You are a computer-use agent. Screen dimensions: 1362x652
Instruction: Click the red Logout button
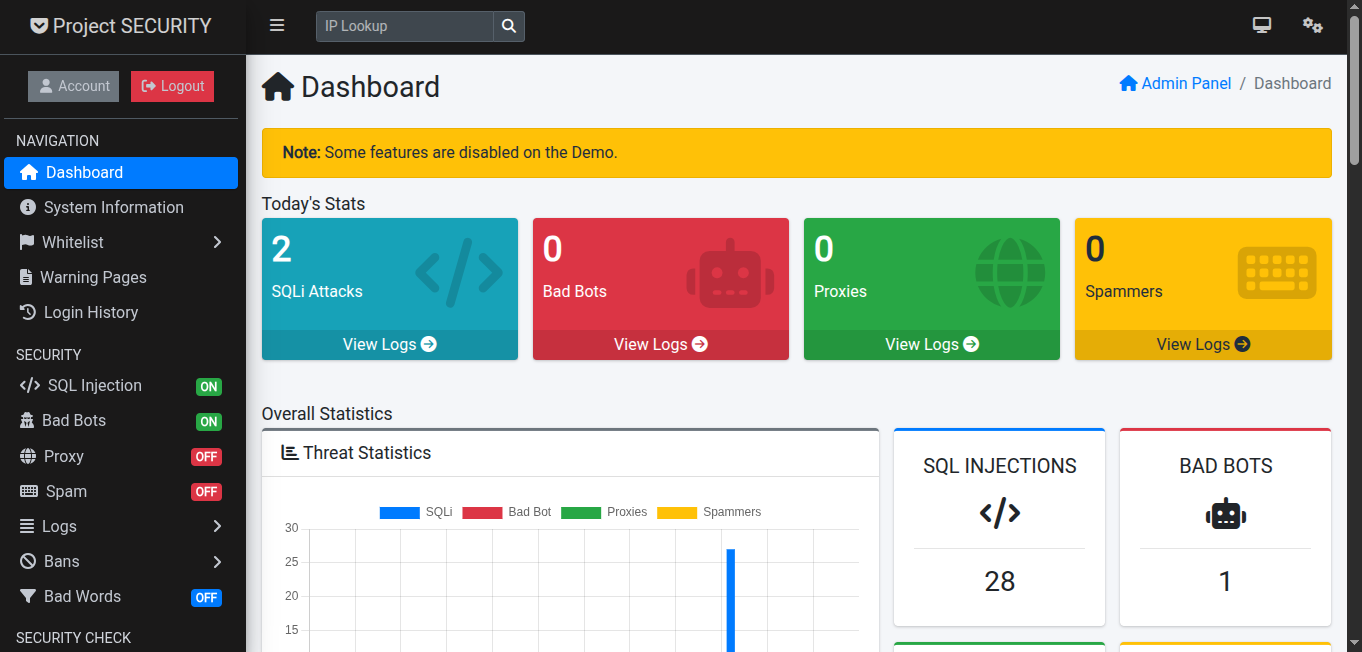click(x=172, y=86)
